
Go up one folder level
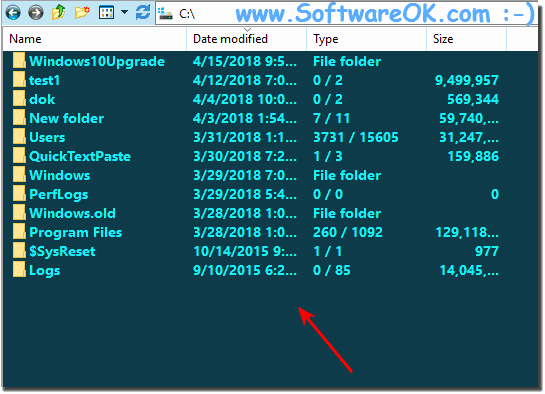(59, 13)
